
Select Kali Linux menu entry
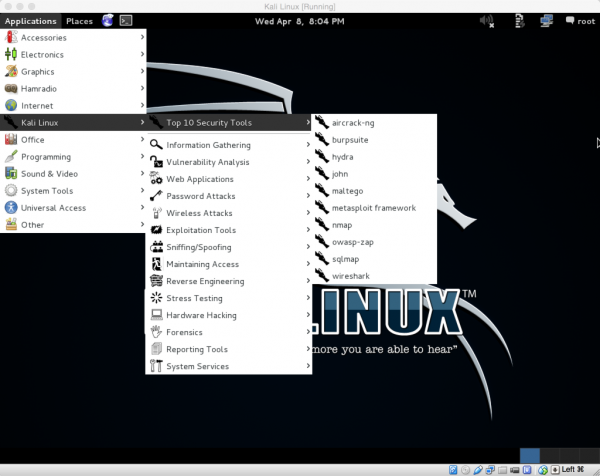[73, 122]
